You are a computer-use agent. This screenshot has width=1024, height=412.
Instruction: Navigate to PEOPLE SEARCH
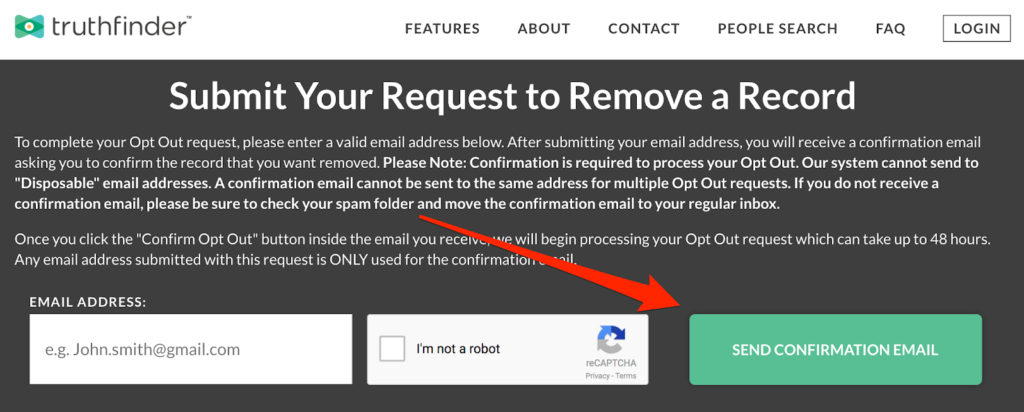coord(778,29)
